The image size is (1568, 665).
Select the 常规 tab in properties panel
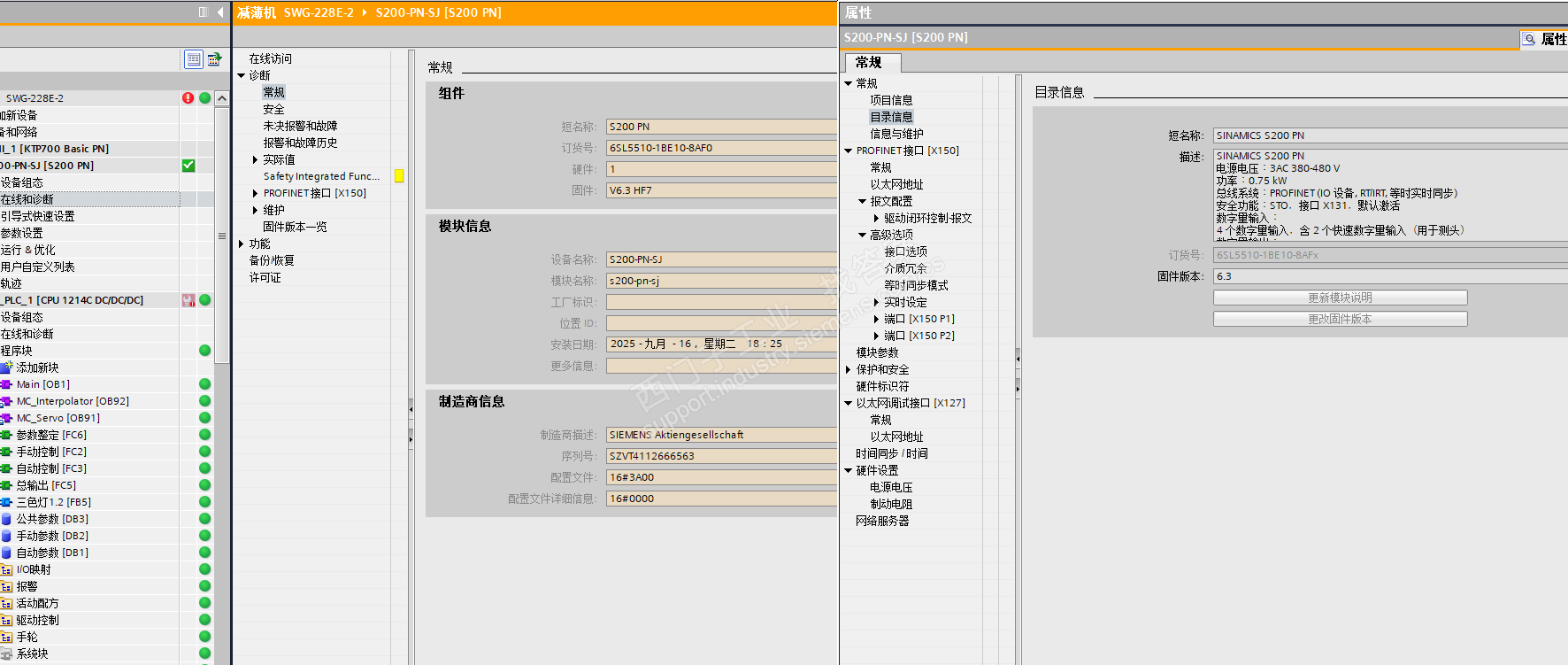[x=872, y=63]
